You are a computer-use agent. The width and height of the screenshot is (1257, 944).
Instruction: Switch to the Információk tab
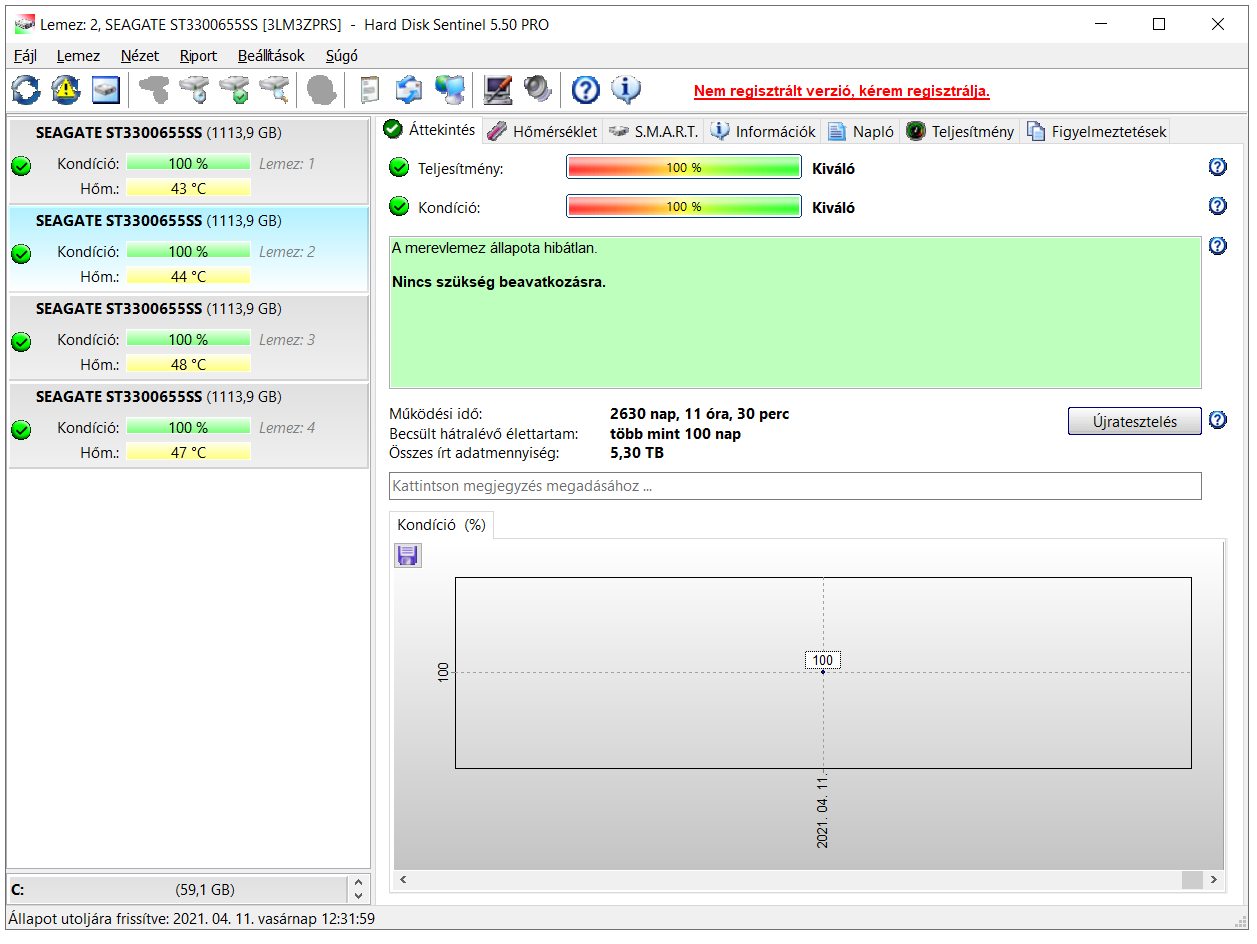click(x=763, y=131)
